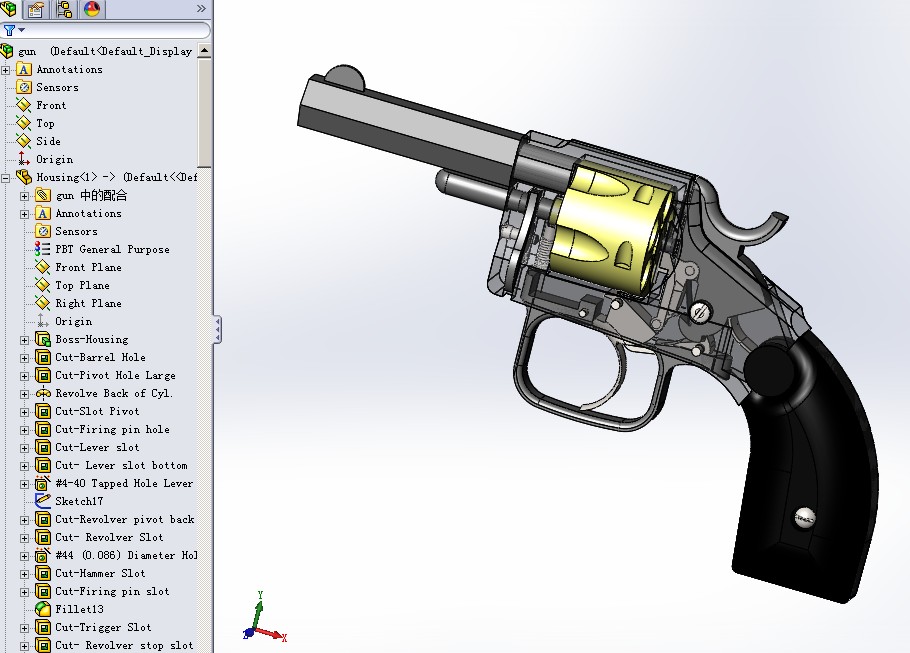Expand the gun 中的配合 mates folder
The image size is (910, 653).
24,196
